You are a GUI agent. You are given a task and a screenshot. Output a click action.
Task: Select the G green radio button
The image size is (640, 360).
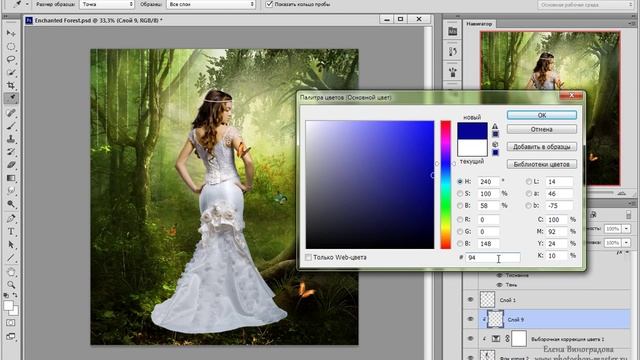tap(460, 231)
